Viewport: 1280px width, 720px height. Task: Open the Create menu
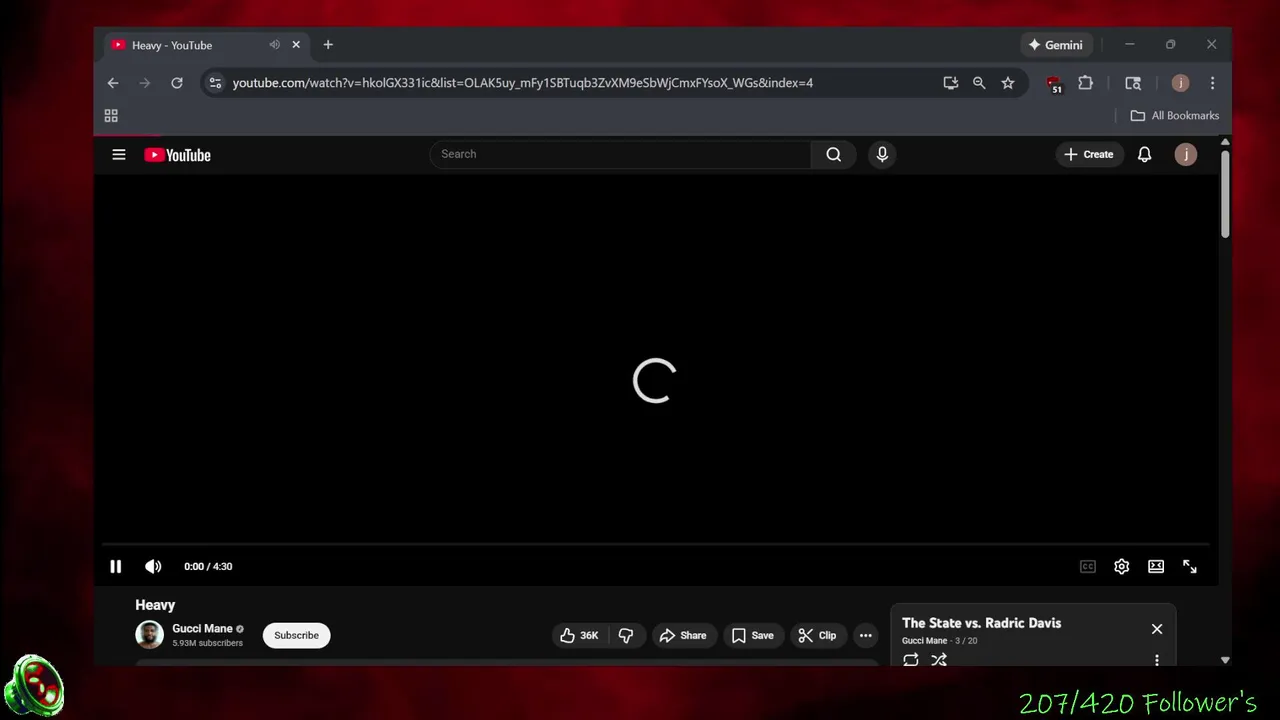pyautogui.click(x=1088, y=154)
